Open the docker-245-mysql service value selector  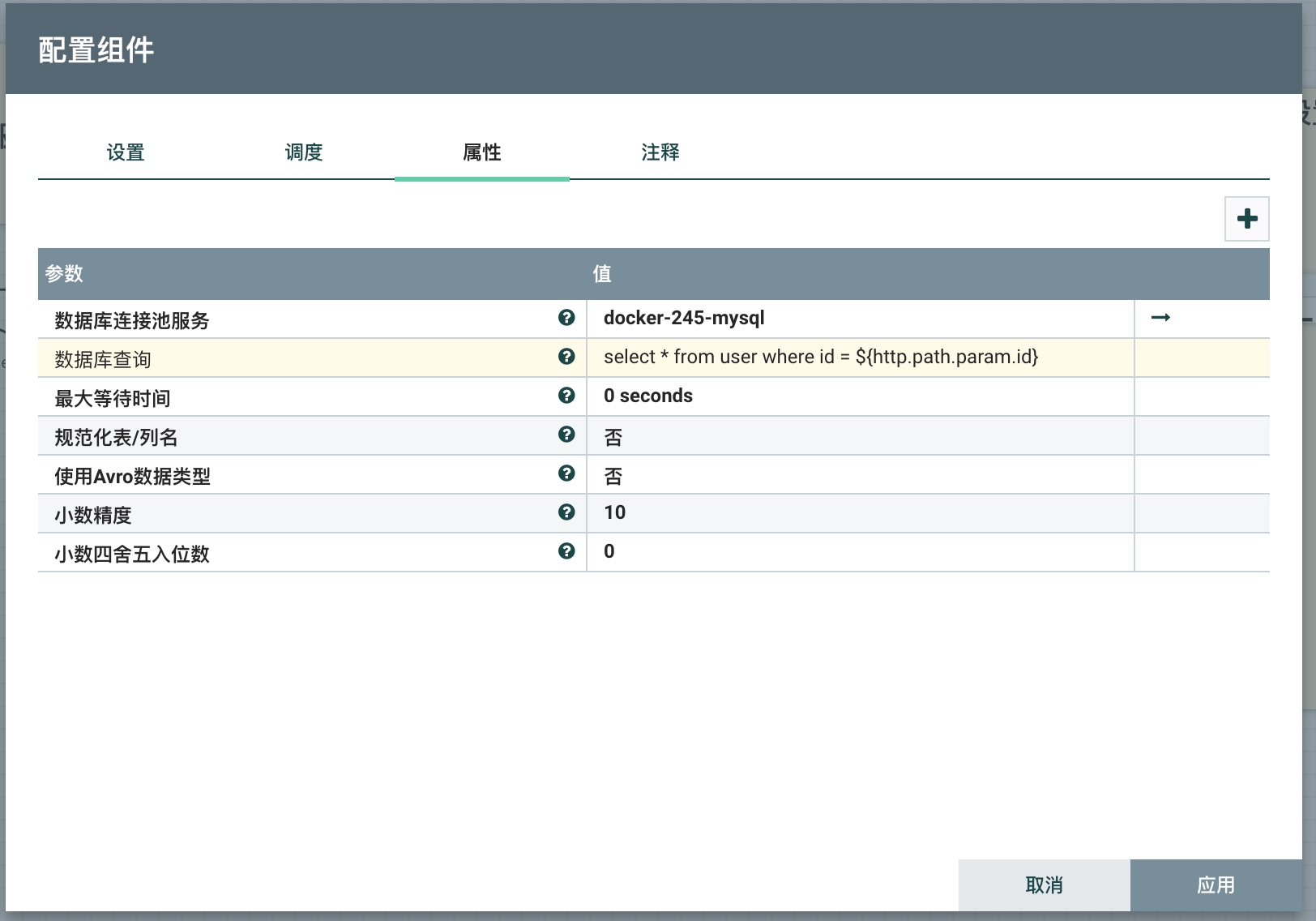859,319
